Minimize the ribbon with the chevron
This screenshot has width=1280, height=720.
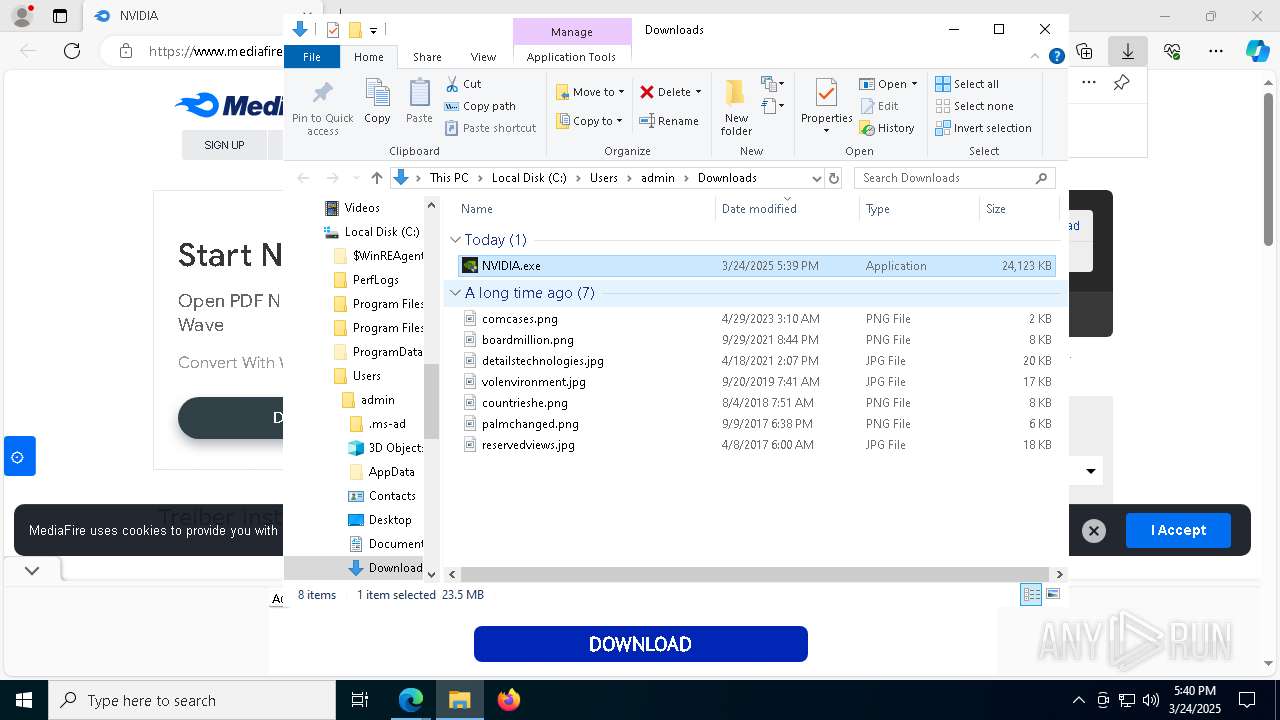point(1035,57)
